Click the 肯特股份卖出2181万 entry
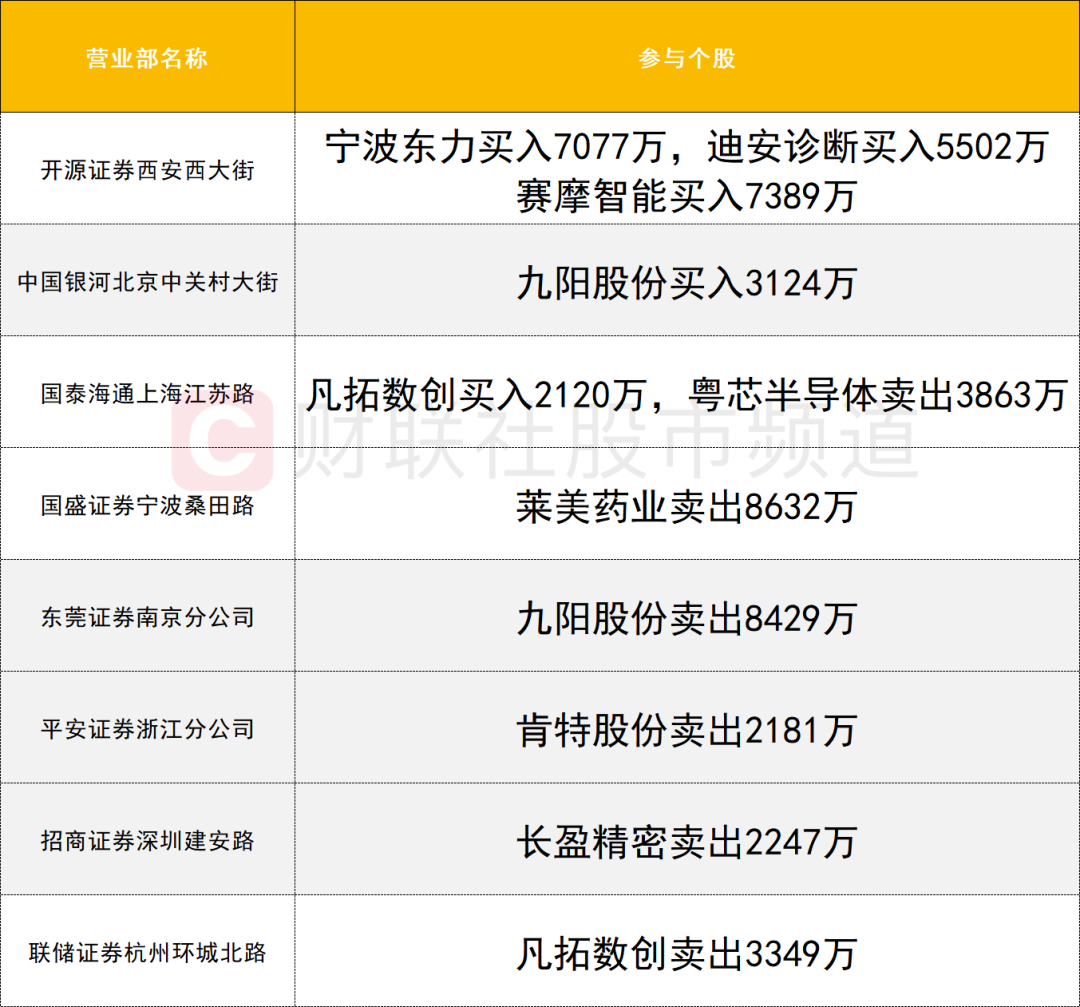Image resolution: width=1080 pixels, height=1007 pixels. coord(687,730)
